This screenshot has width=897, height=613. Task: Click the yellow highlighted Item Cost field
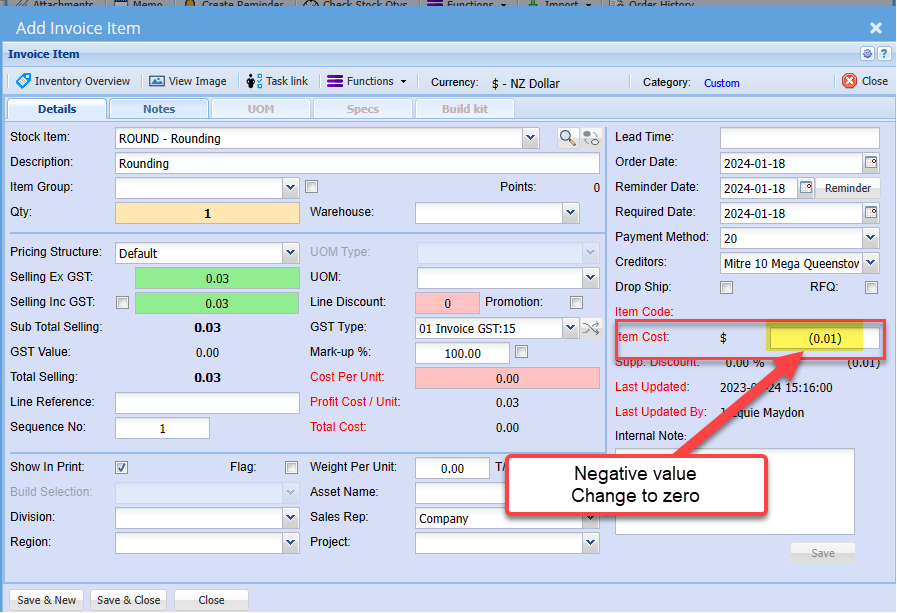click(824, 339)
